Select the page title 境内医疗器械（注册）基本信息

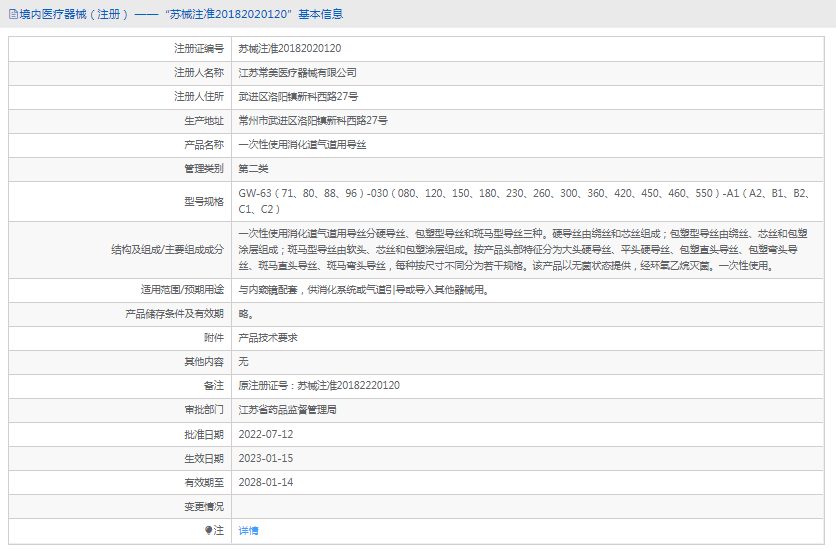click(x=181, y=14)
